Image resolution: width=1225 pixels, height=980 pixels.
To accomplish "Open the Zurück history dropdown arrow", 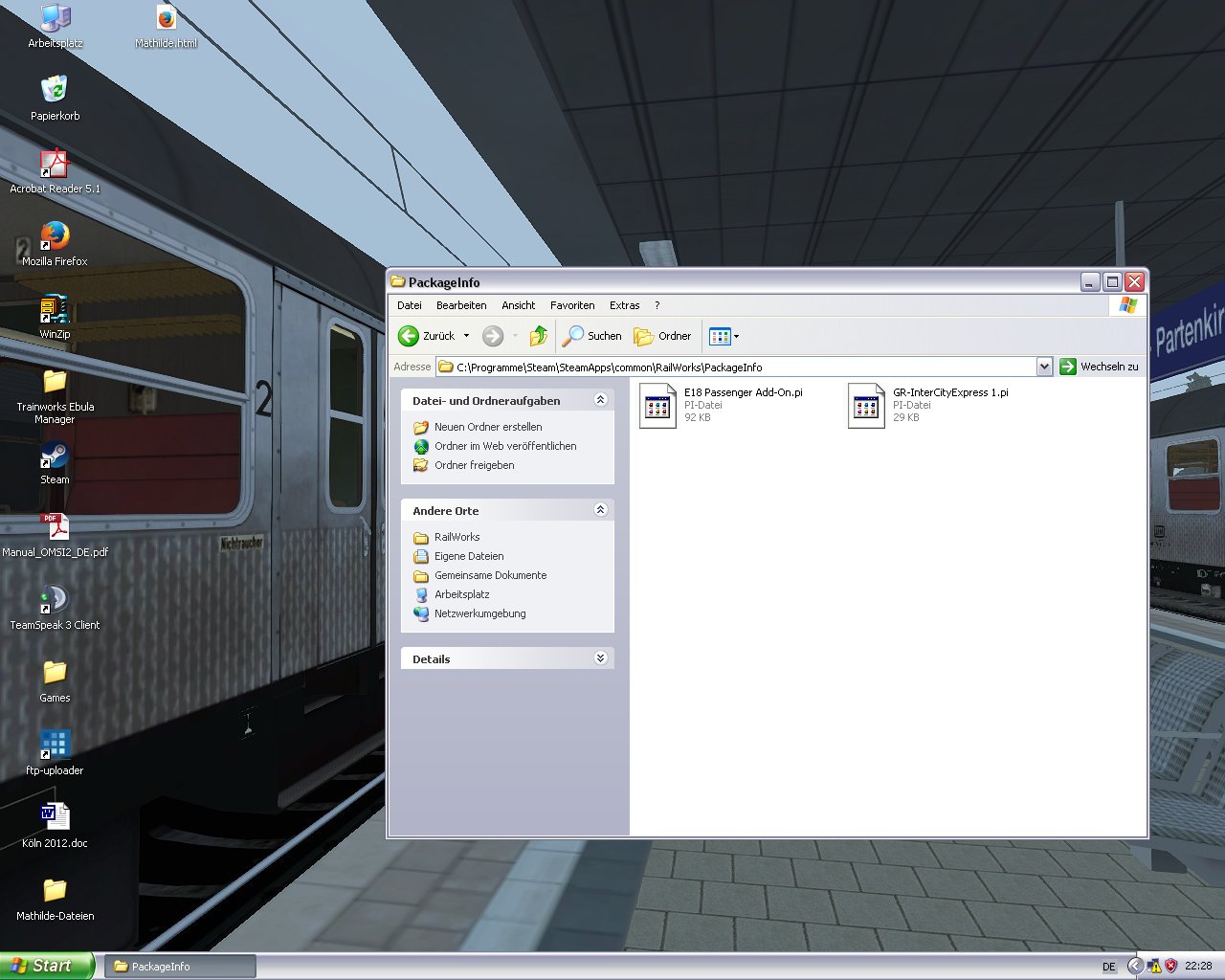I will point(467,336).
